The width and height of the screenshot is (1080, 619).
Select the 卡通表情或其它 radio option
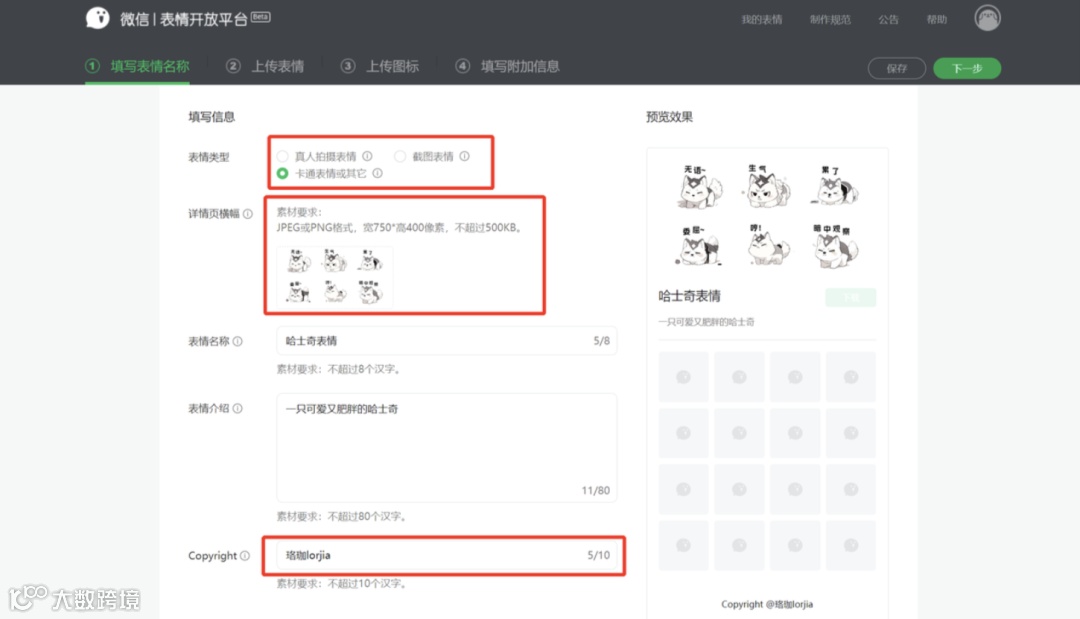click(282, 174)
